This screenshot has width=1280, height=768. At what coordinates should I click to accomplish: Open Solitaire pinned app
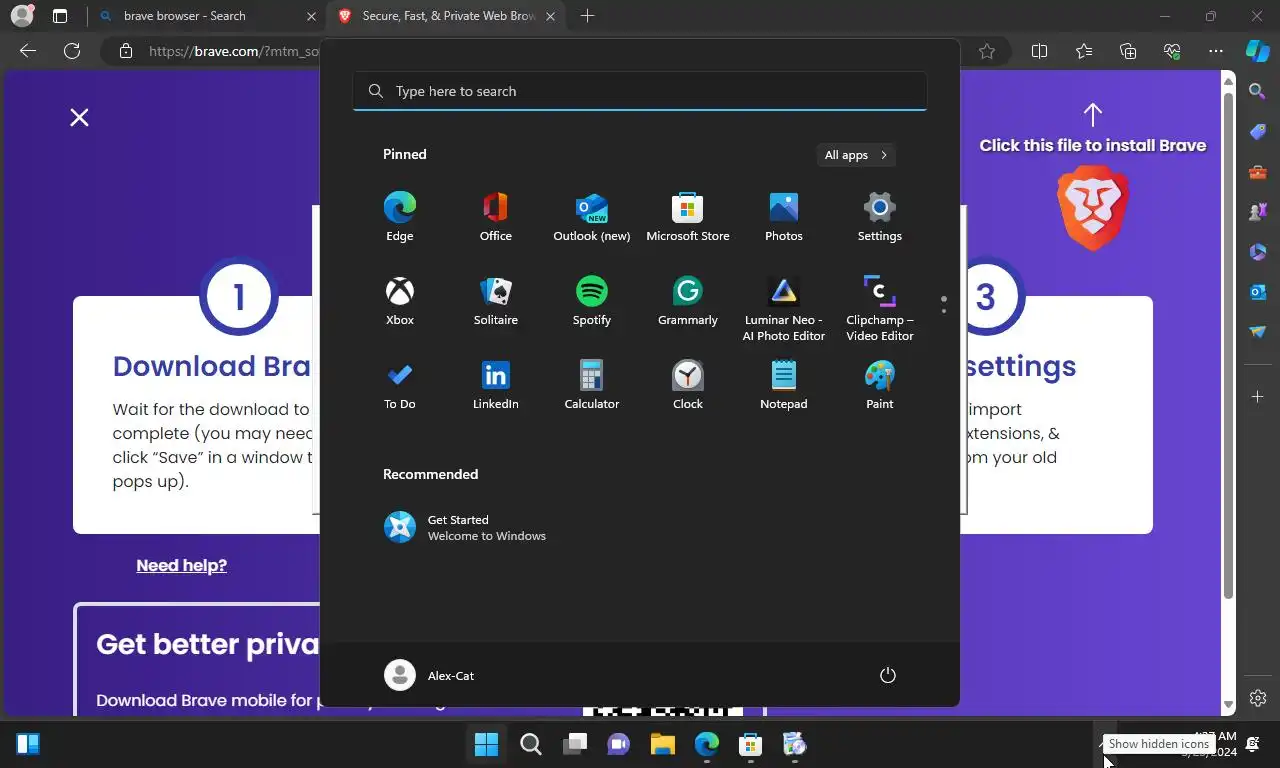pyautogui.click(x=495, y=301)
